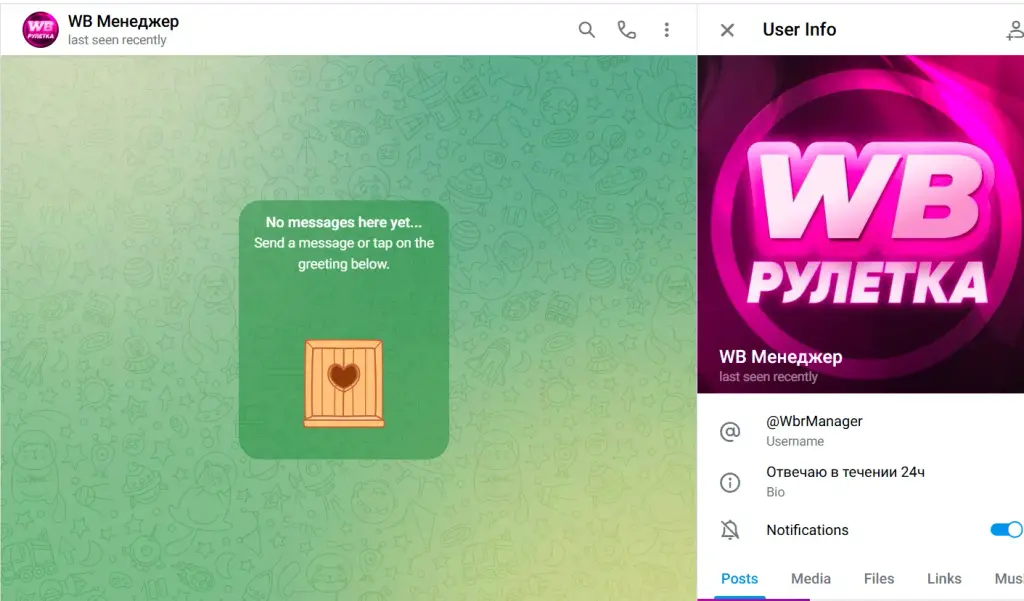Click the User Info panel title
1024x601 pixels.
coord(799,29)
